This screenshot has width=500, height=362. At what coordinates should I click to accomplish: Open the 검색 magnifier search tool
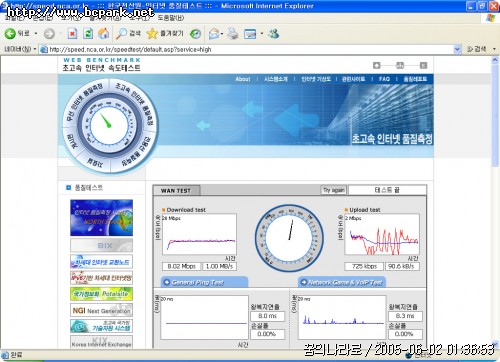128,33
